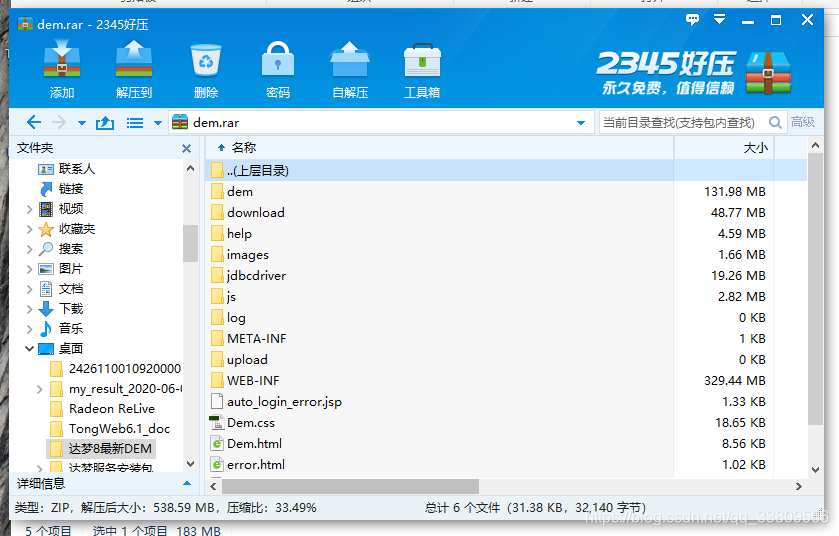Click the 2345好压 brand logo
The image size is (839, 536).
click(693, 73)
